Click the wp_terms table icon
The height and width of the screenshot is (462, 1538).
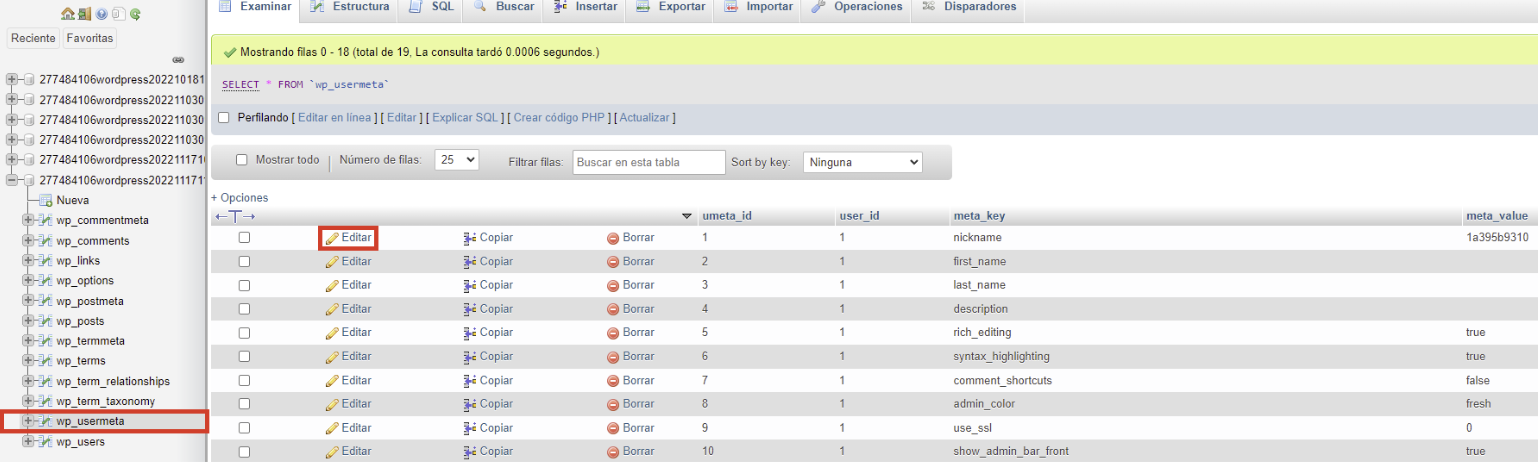pyautogui.click(x=45, y=361)
